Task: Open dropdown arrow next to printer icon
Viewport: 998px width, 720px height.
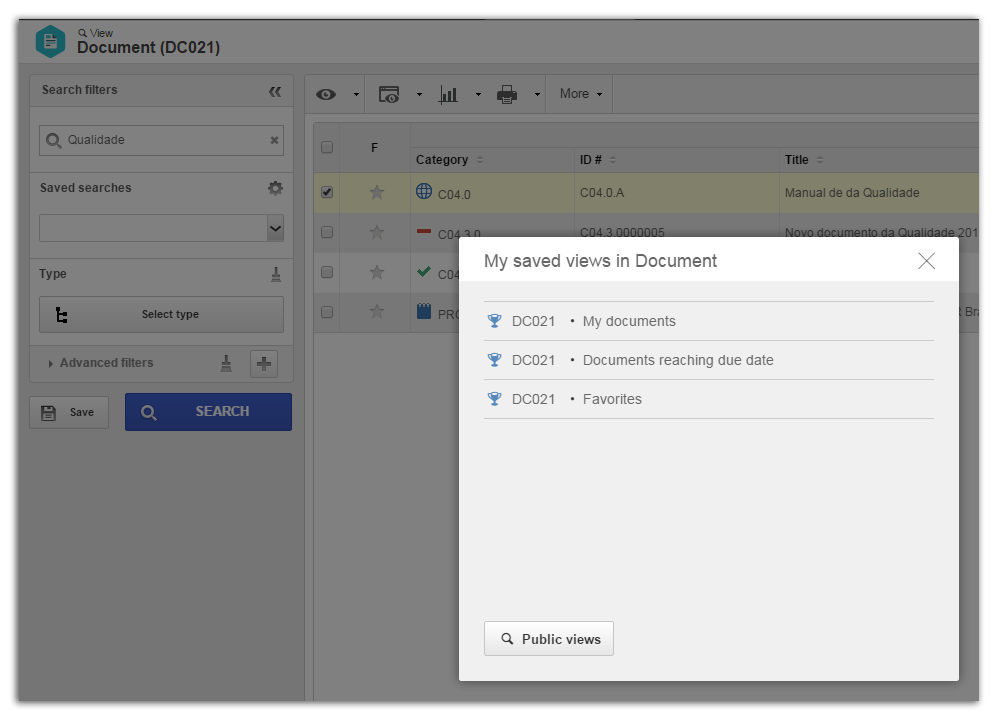Action: (x=537, y=95)
